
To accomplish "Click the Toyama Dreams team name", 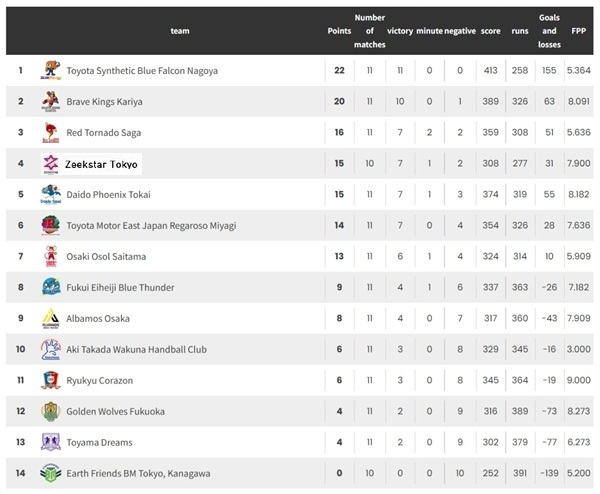I will (99, 443).
